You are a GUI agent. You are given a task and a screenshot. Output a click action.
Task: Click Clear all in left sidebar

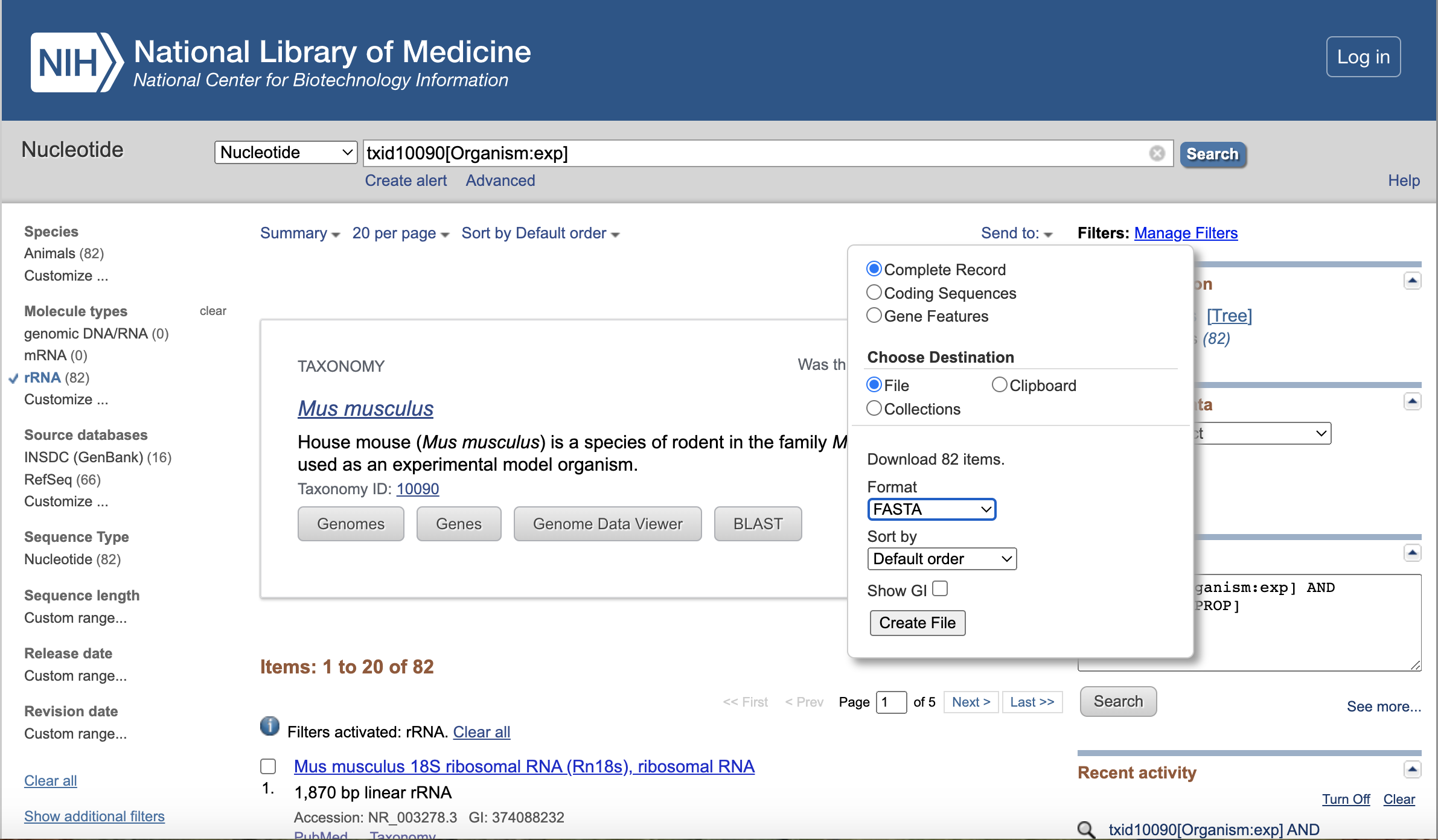coord(50,781)
